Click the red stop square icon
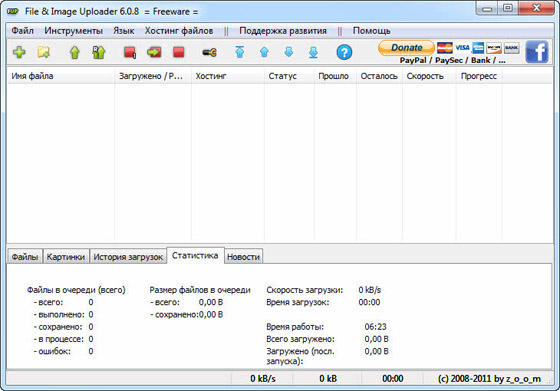Image resolution: width=560 pixels, height=391 pixels. (179, 52)
